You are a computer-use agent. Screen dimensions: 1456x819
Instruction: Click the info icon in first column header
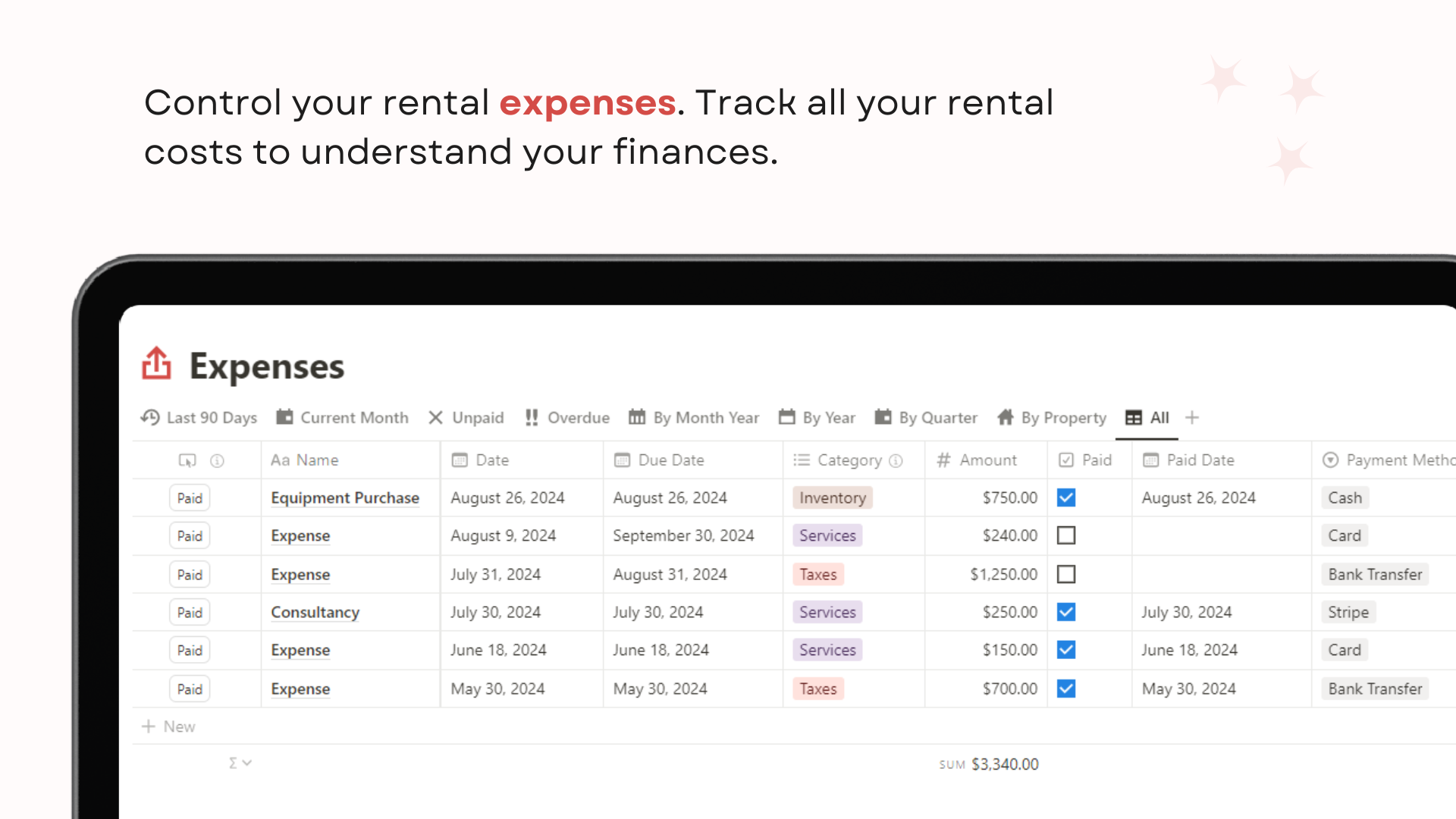(217, 460)
